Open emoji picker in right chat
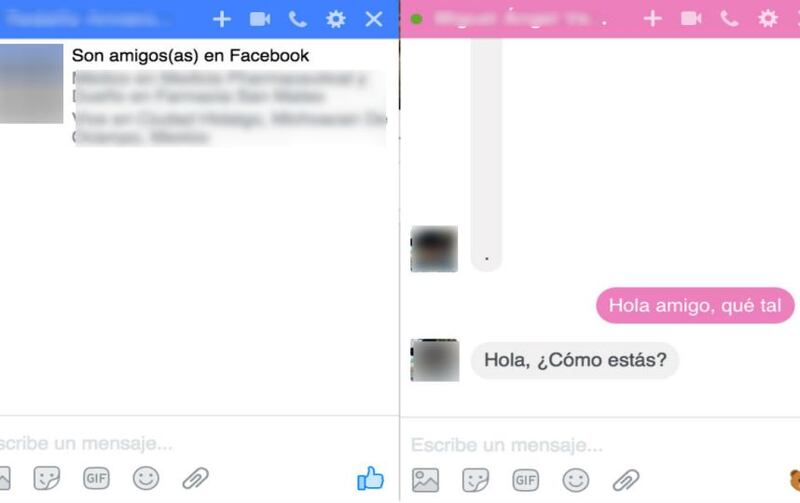800x503 pixels. (x=576, y=480)
